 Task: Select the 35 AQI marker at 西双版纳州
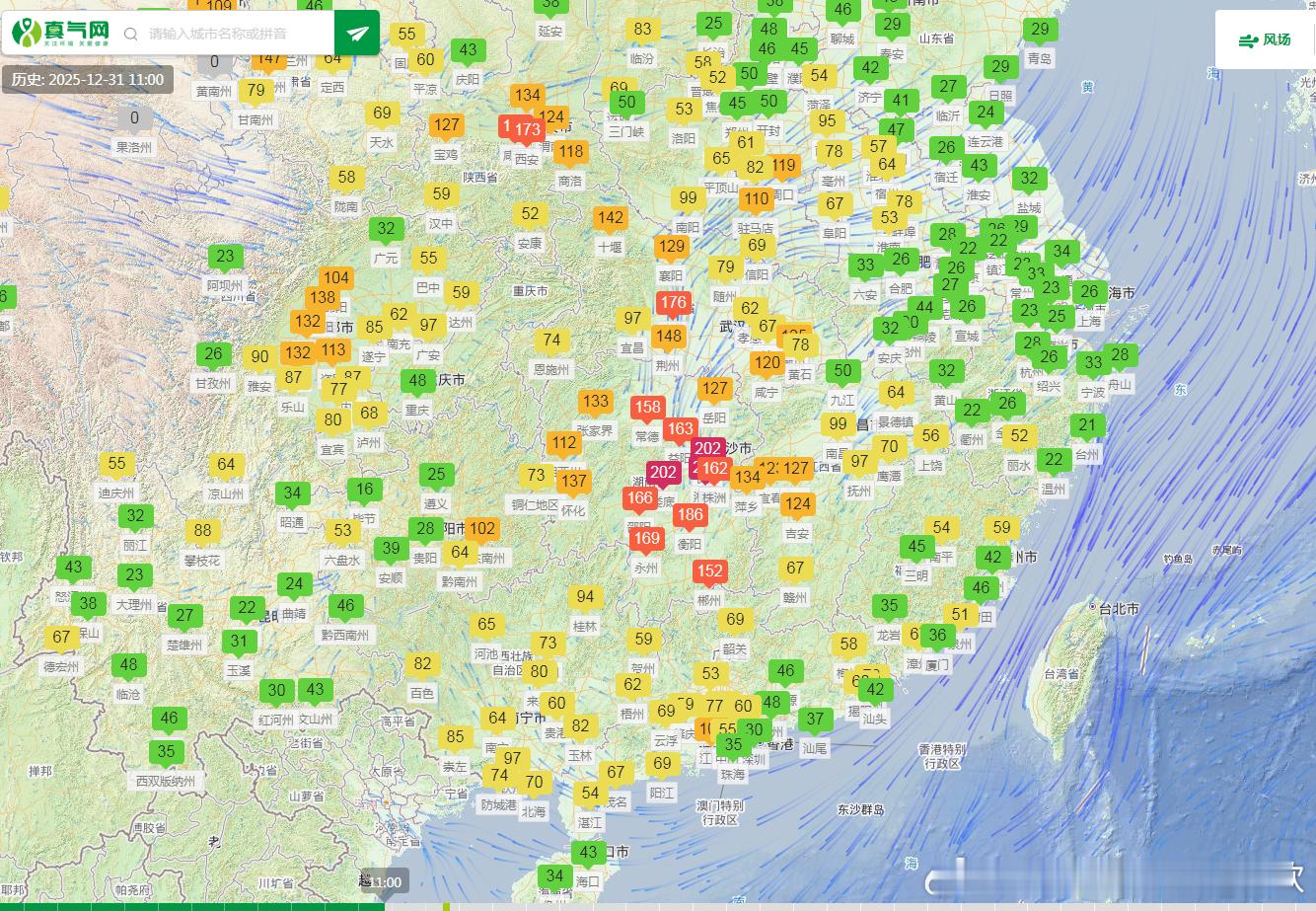click(166, 752)
